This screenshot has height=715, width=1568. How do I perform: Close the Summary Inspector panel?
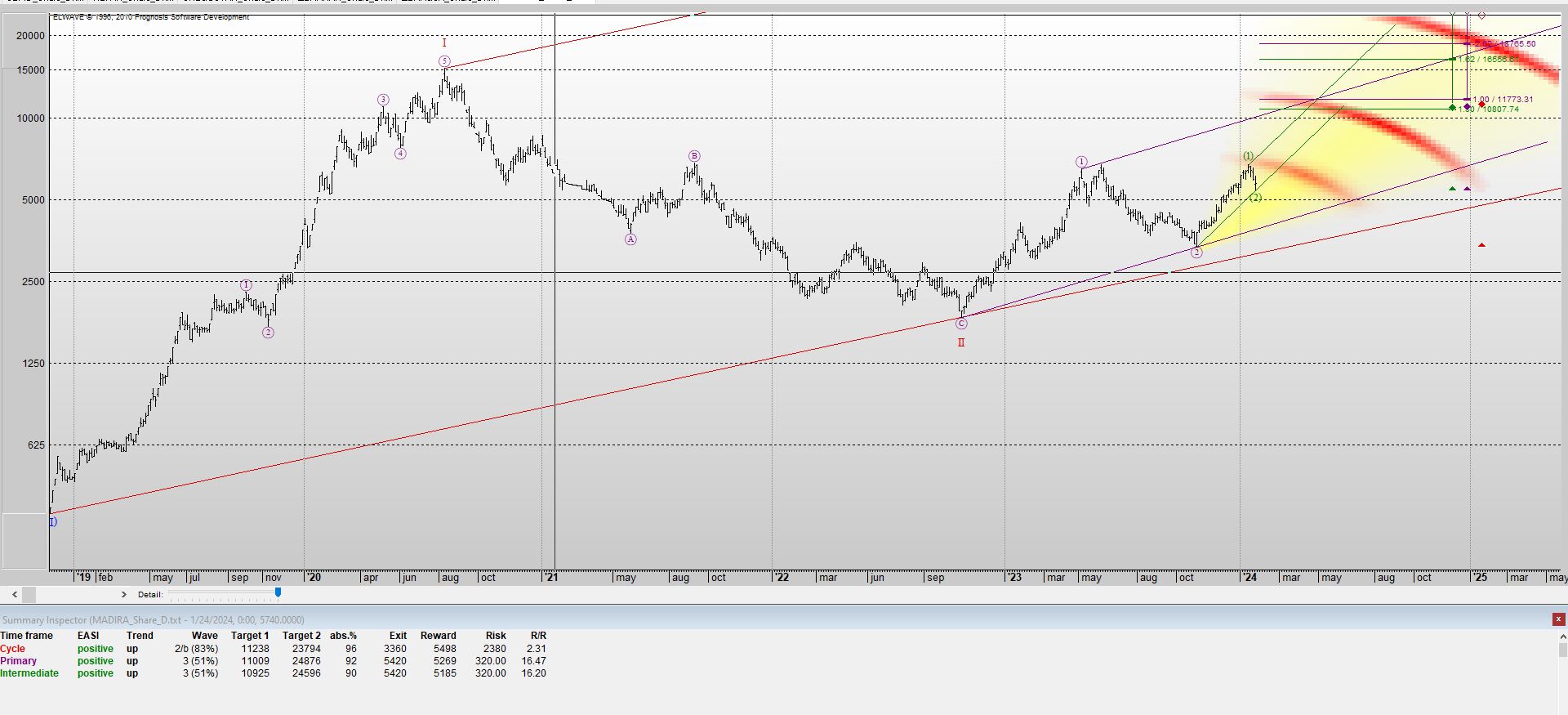[1558, 619]
